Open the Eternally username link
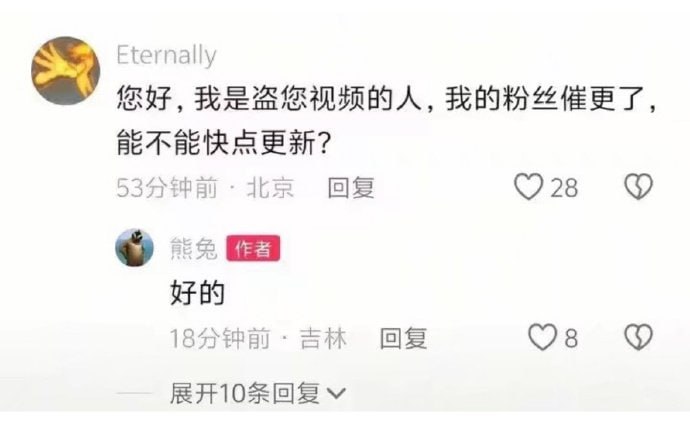 [x=166, y=56]
